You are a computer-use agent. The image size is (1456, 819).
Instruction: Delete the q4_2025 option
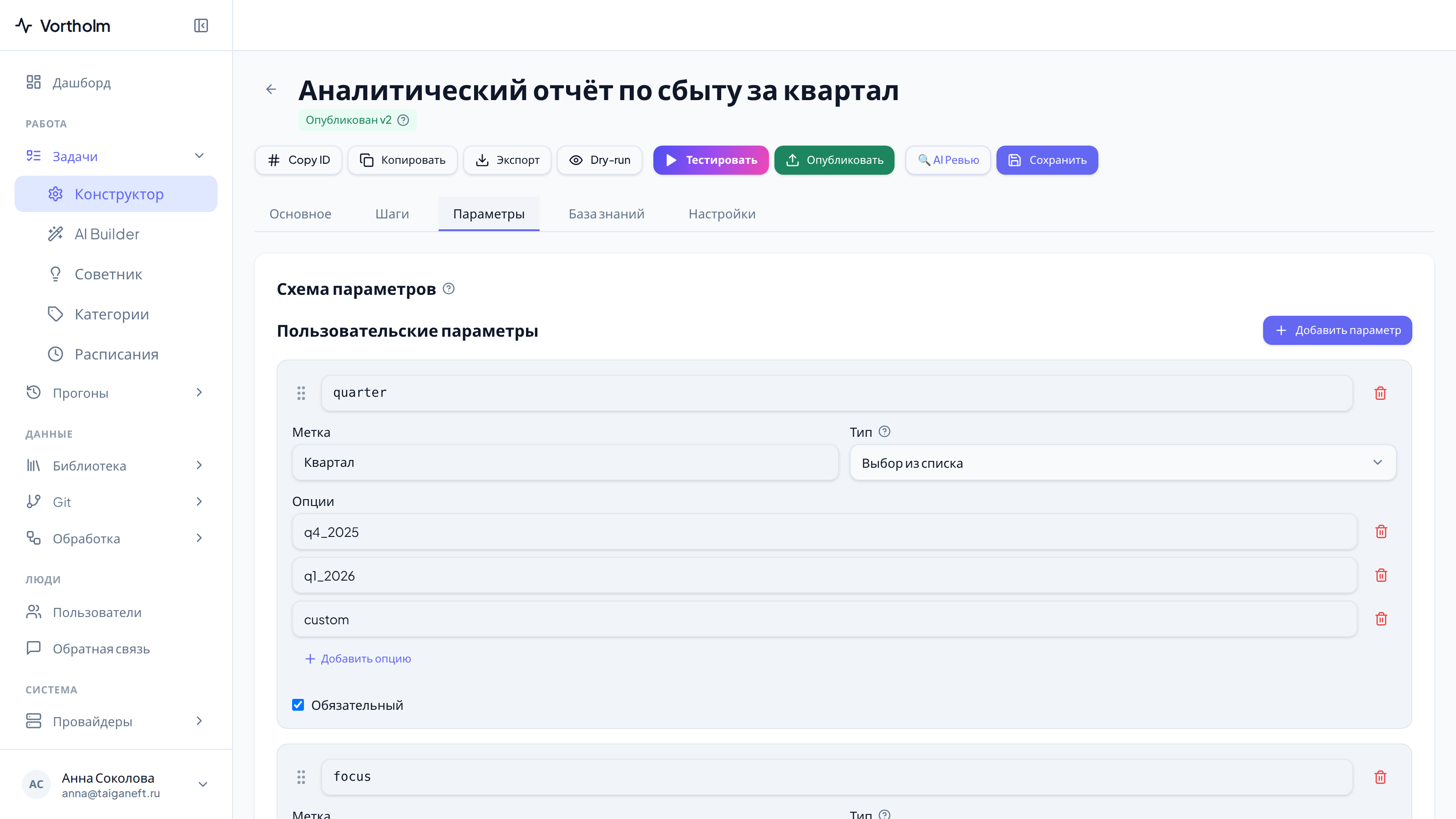pos(1381,531)
